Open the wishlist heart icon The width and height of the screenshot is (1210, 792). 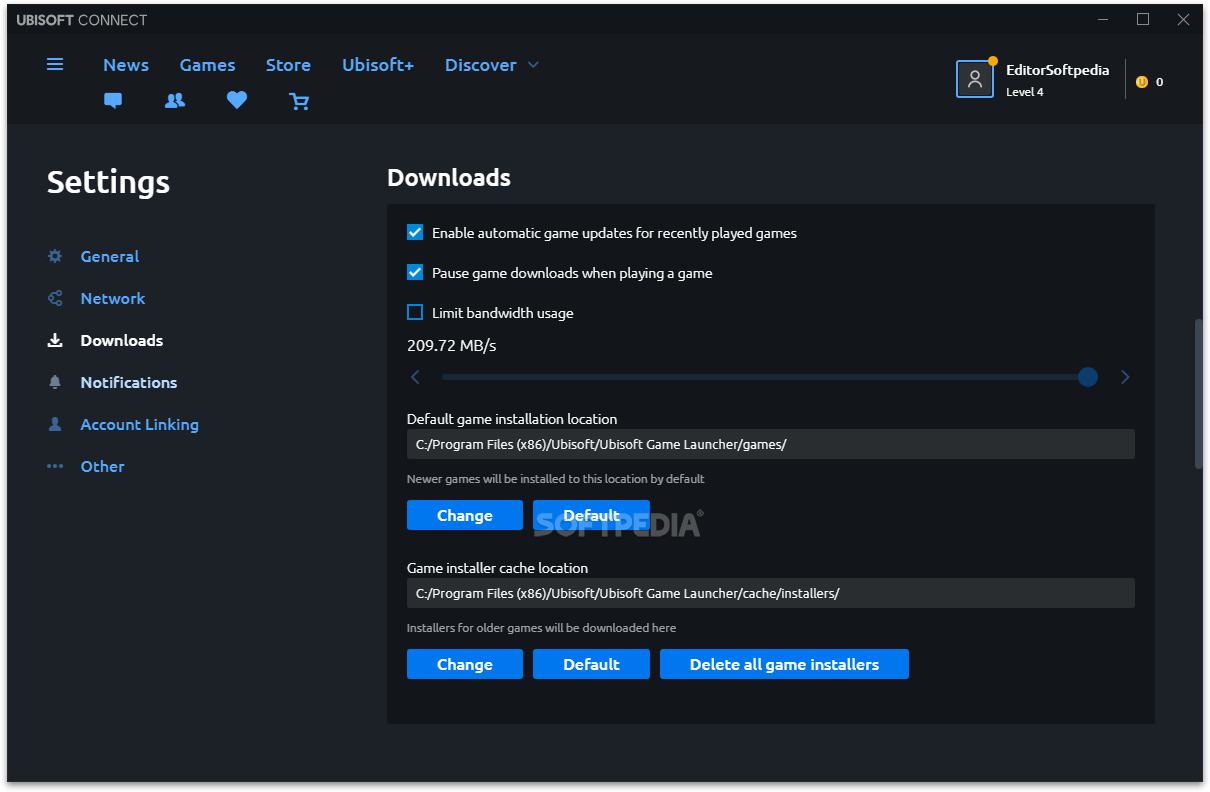[237, 101]
